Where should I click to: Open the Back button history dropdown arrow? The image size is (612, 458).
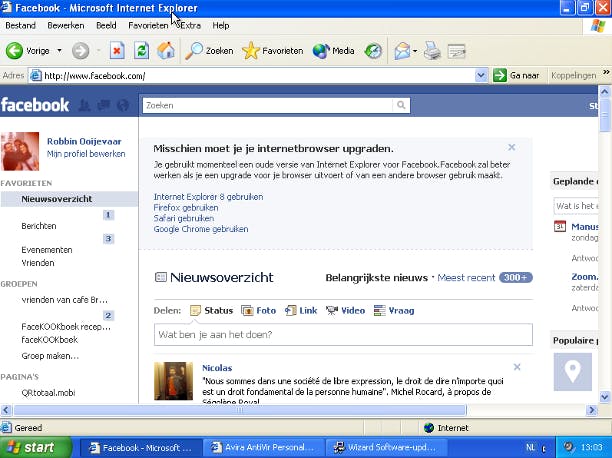pos(59,51)
